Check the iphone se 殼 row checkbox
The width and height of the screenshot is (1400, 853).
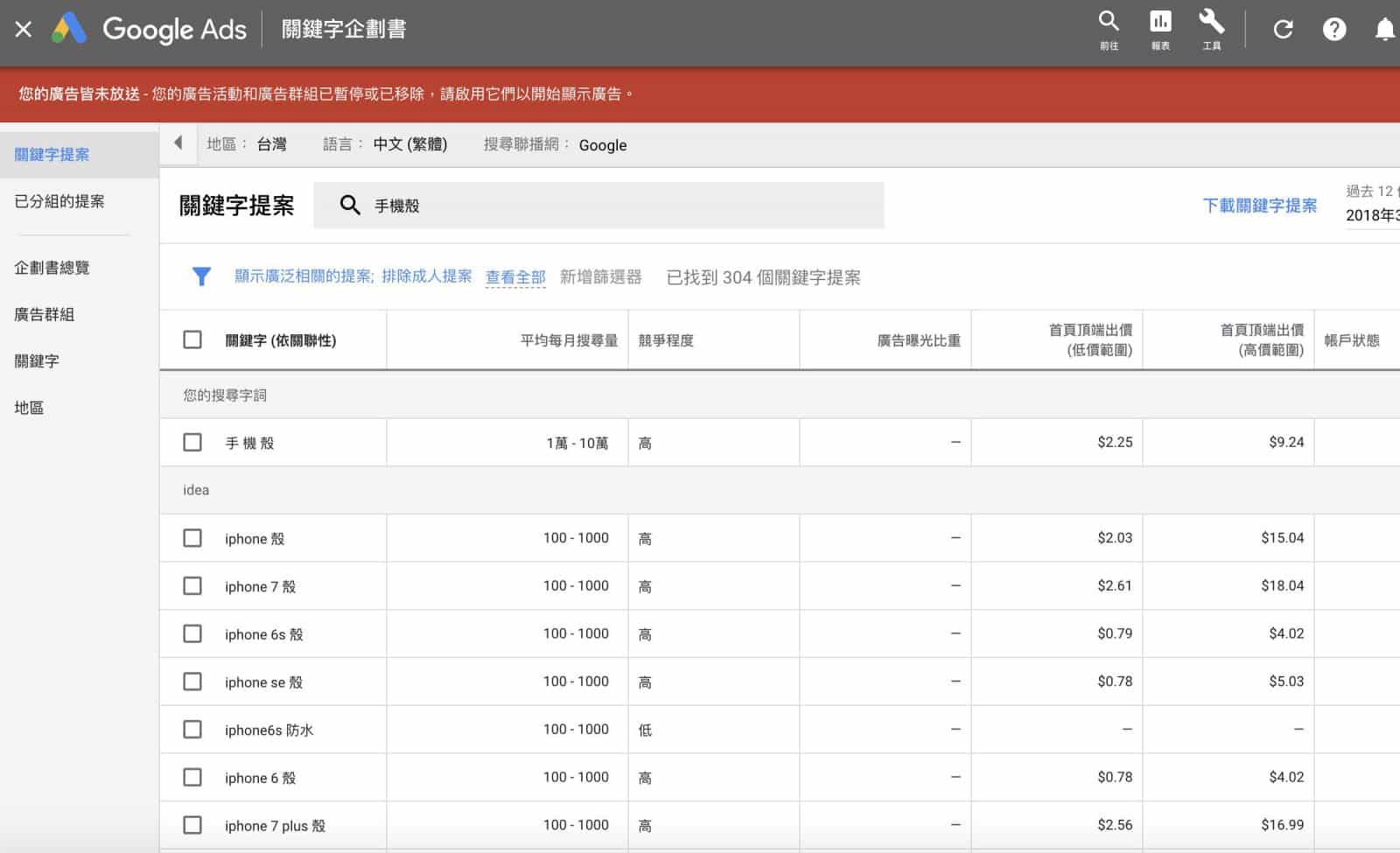[x=192, y=682]
